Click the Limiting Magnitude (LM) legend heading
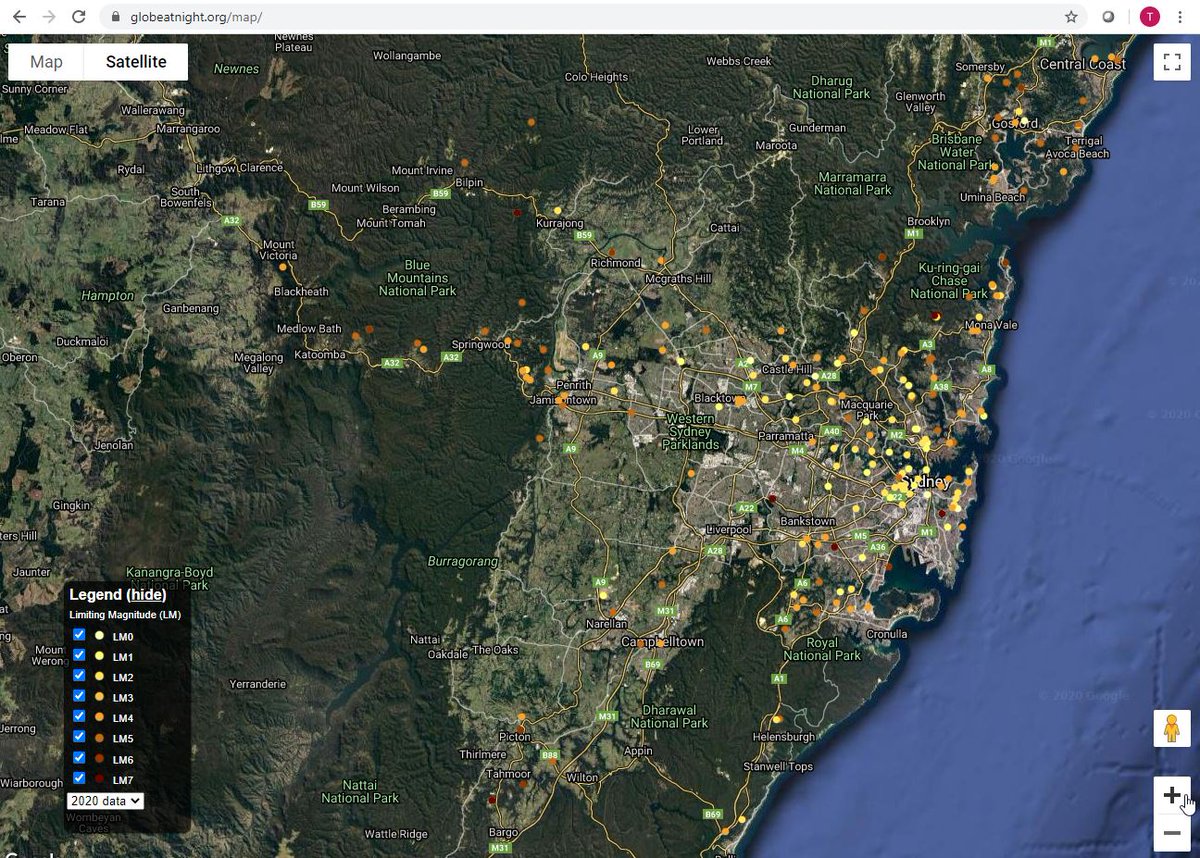Viewport: 1200px width, 858px height. click(x=125, y=614)
